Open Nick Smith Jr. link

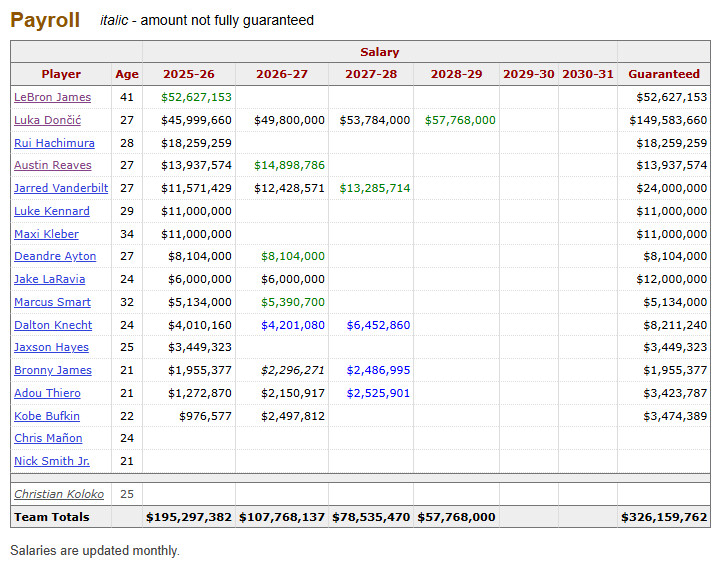coord(51,461)
